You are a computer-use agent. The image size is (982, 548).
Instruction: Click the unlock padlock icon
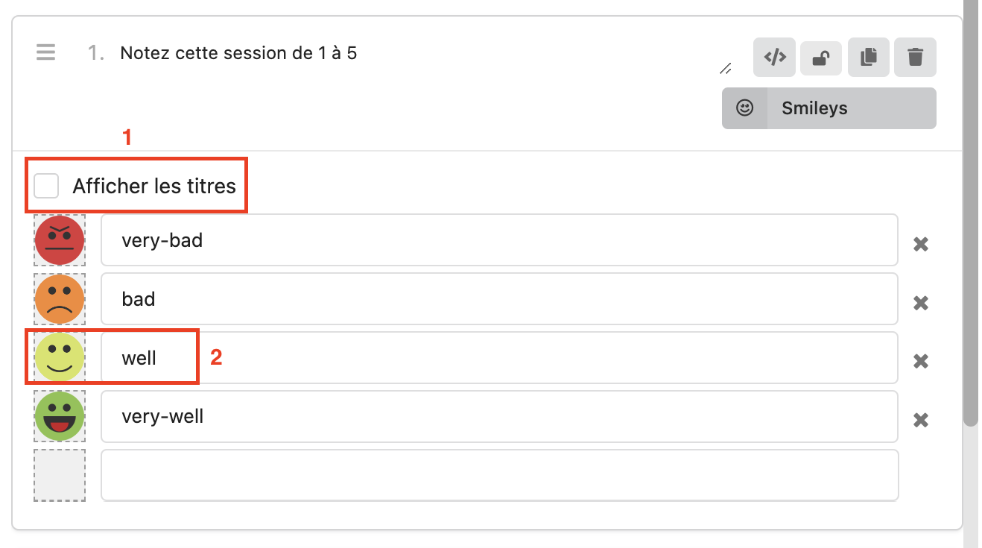[820, 58]
